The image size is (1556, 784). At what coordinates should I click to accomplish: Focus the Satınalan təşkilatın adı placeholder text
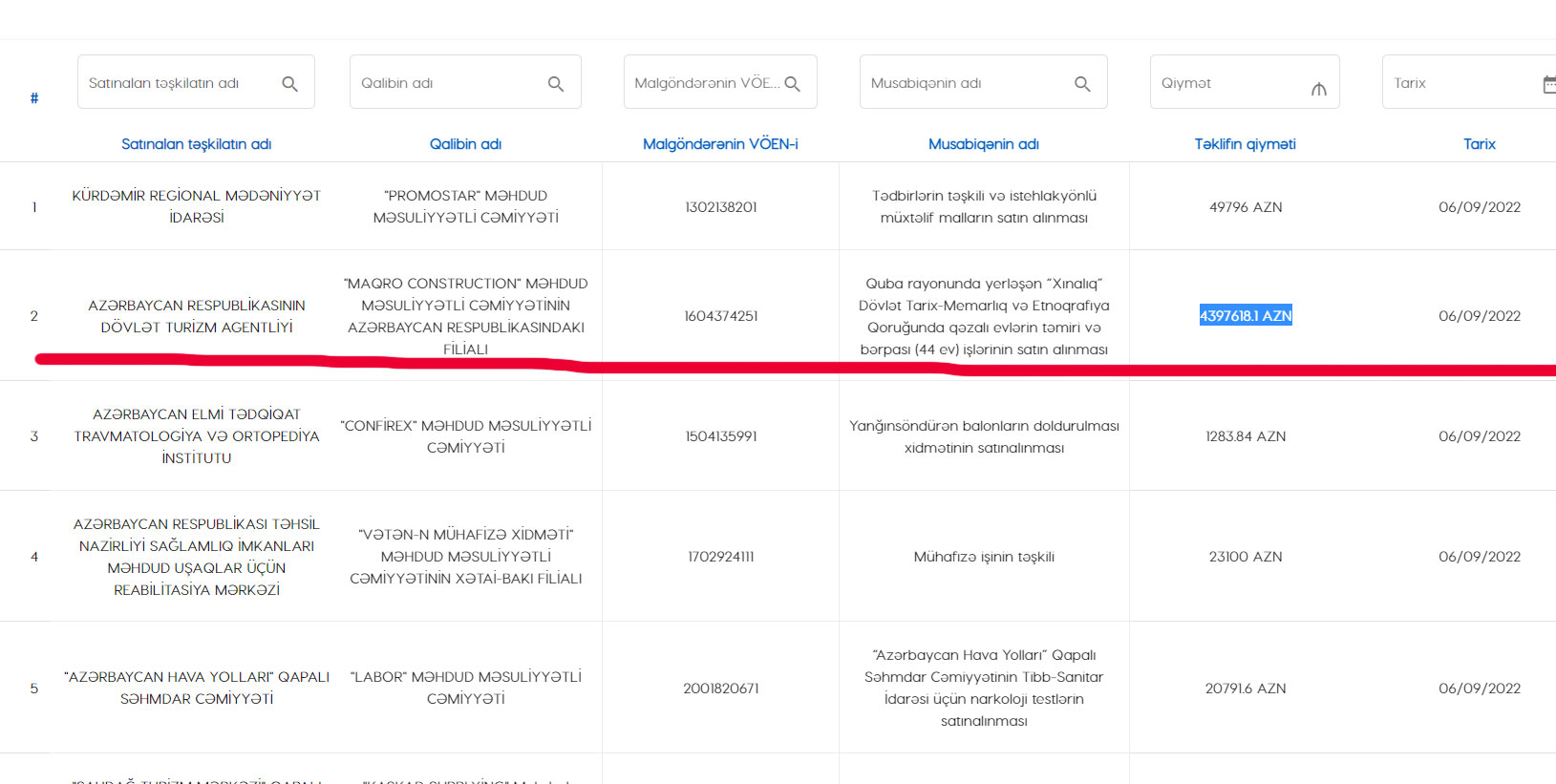pyautogui.click(x=163, y=83)
